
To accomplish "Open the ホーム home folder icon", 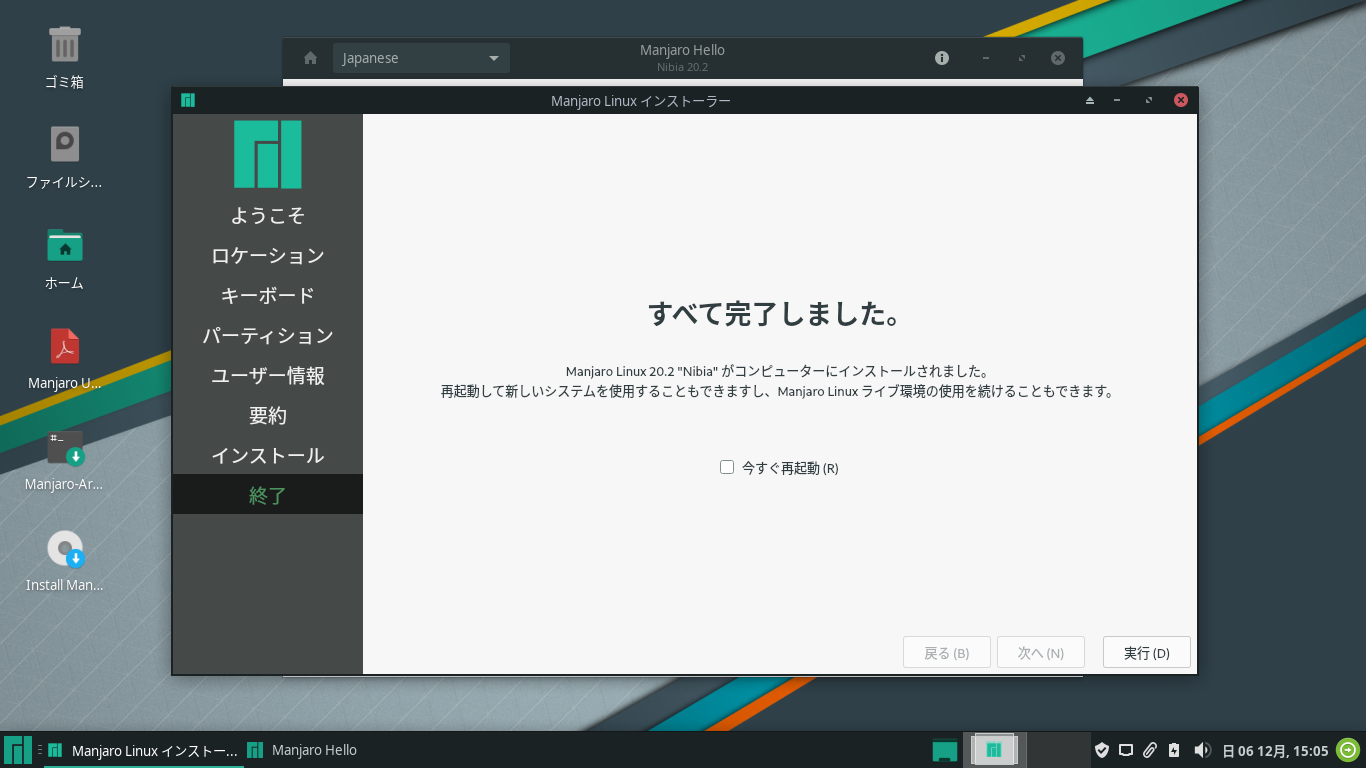I will pos(64,245).
